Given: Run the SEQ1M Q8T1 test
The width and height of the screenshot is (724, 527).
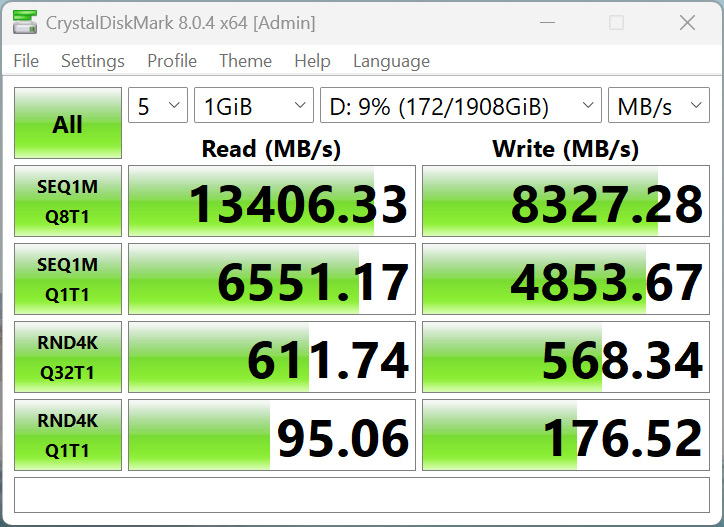Looking at the screenshot, I should 68,203.
